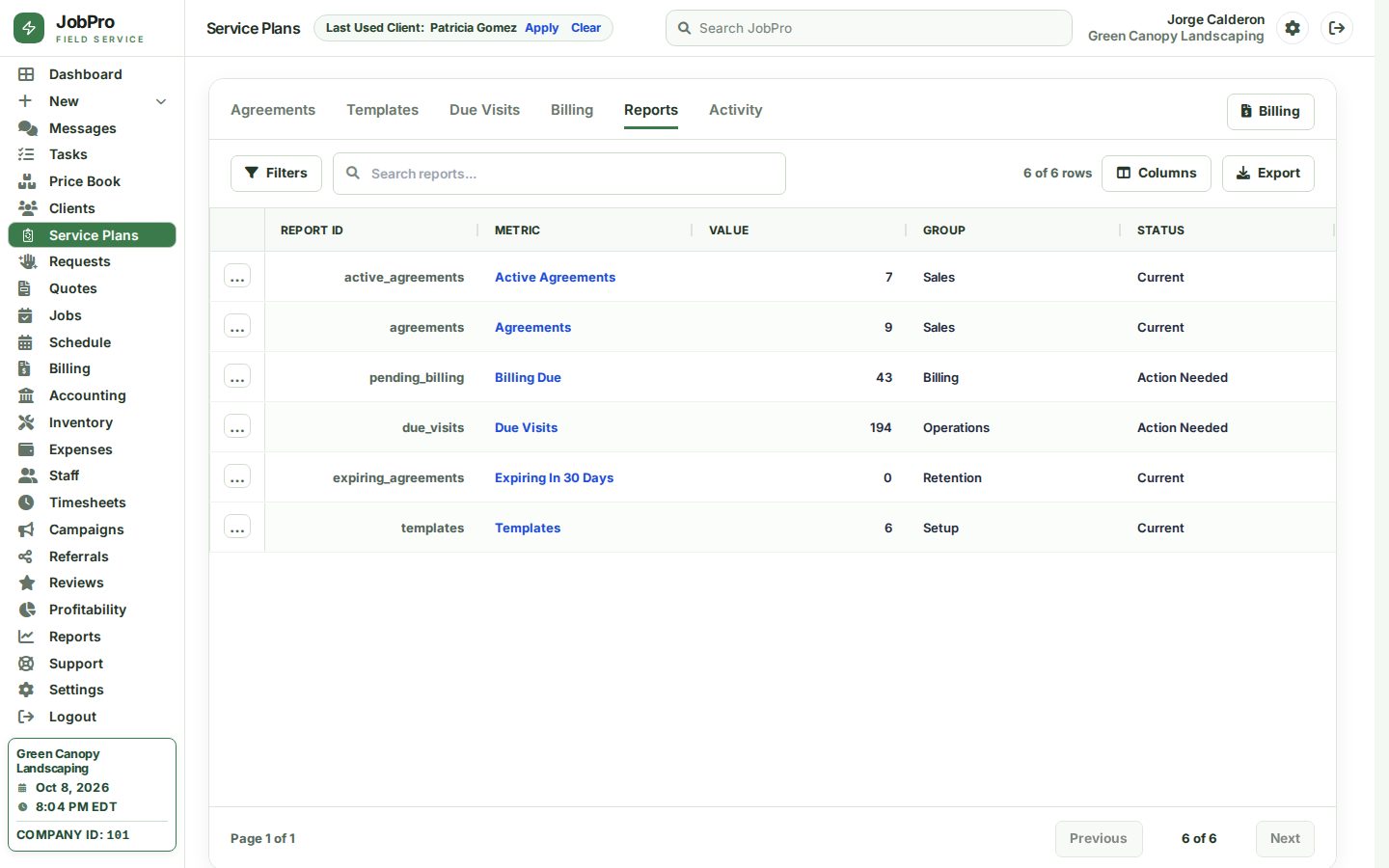Open the Expiring In 30 Days link
This screenshot has width=1389, height=868.
click(554, 477)
